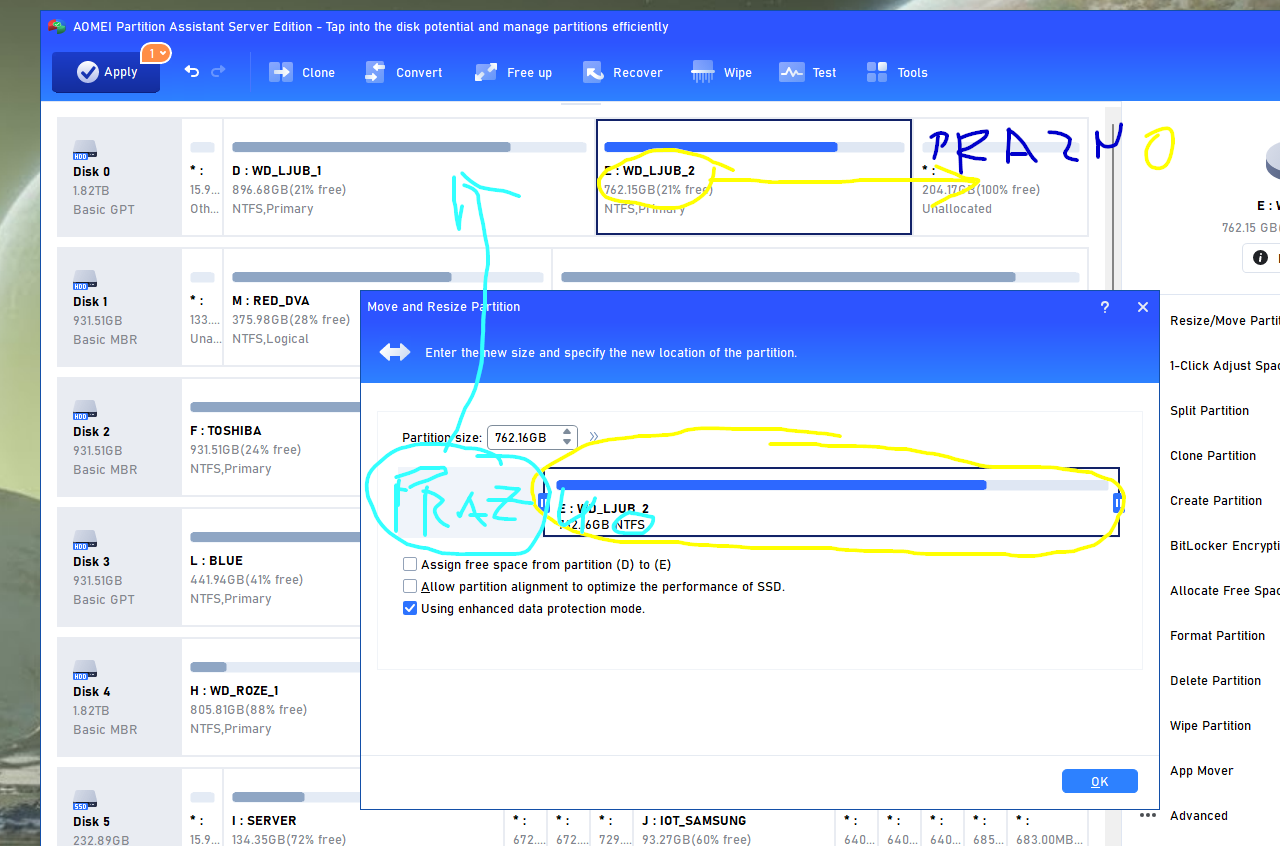
Task: Select Clone Partition in the right panel
Action: point(1213,456)
